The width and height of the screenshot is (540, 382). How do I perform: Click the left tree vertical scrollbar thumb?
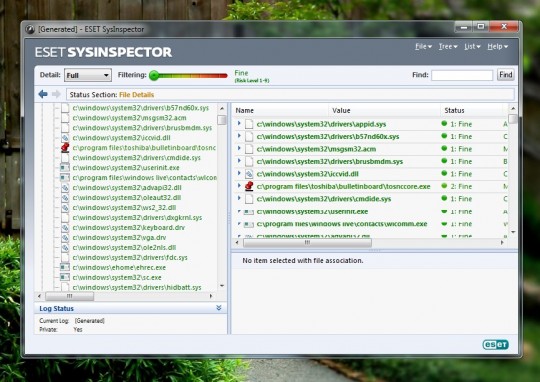[x=222, y=120]
